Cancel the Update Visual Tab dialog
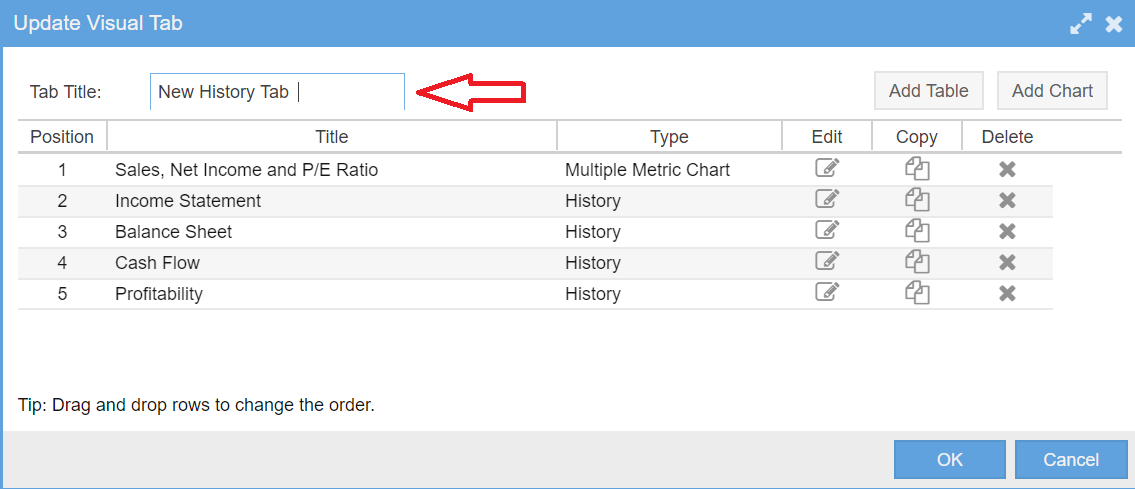The height and width of the screenshot is (489, 1135). click(1071, 460)
